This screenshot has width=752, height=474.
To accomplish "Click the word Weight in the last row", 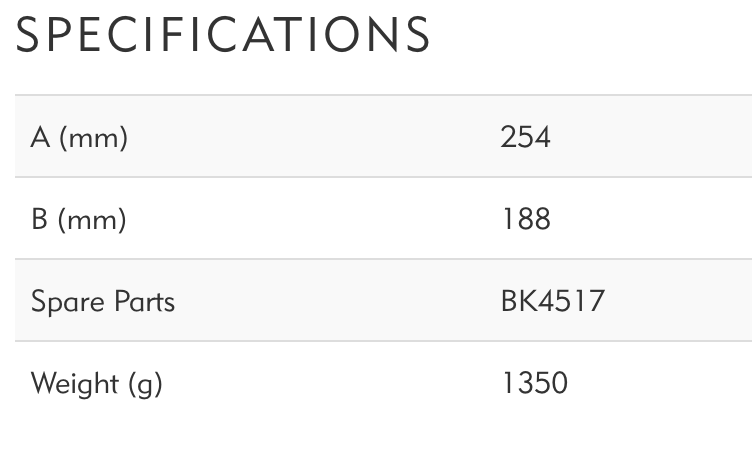I will coord(72,383).
